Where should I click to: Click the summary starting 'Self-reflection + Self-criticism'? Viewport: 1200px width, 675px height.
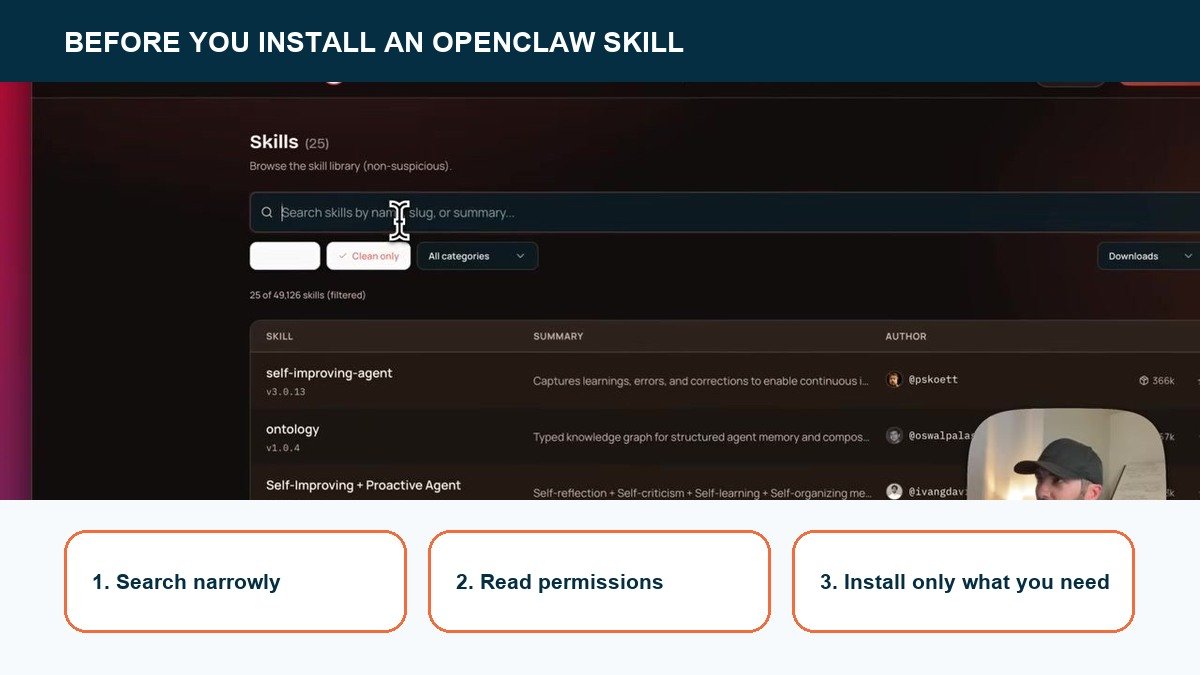point(702,493)
